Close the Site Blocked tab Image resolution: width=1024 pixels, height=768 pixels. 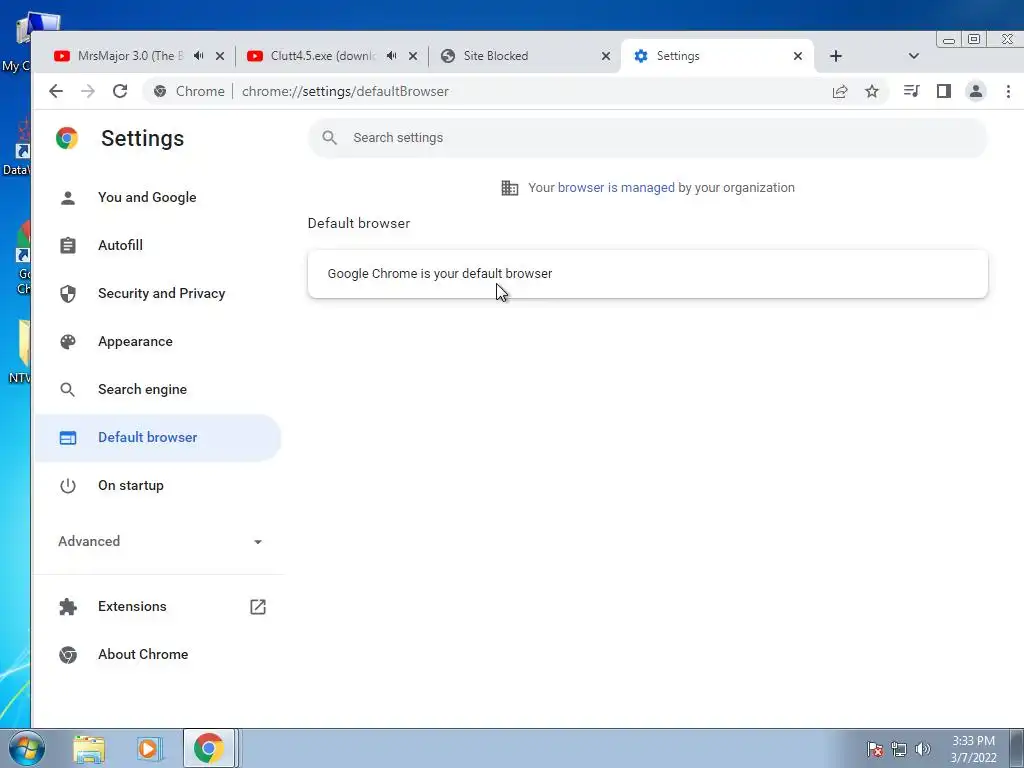[606, 56]
